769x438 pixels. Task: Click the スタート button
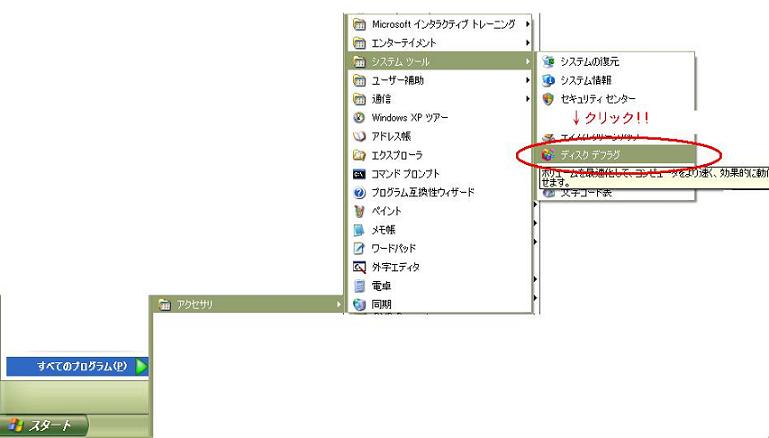tap(44, 425)
